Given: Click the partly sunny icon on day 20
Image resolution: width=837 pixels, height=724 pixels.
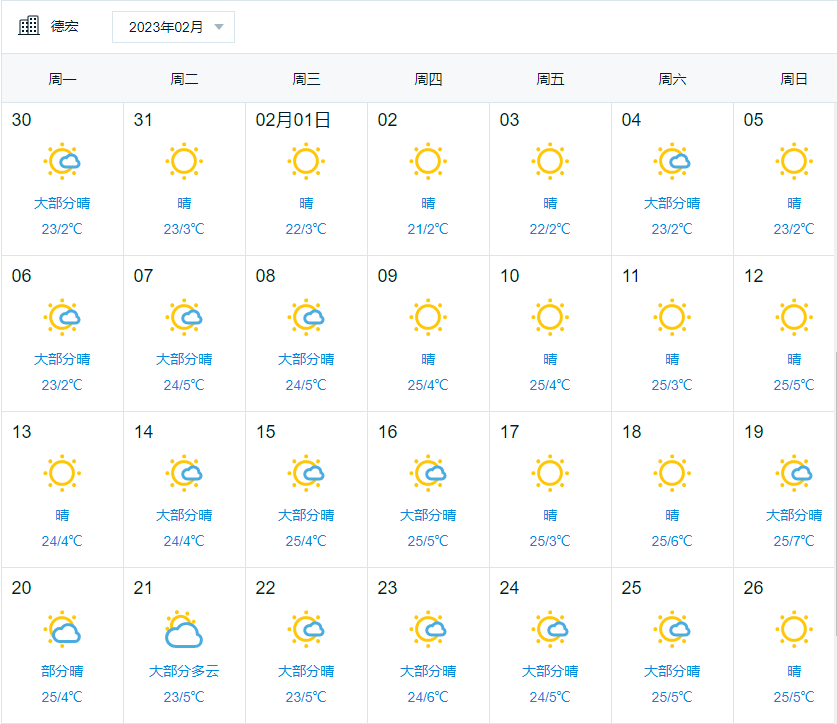Looking at the screenshot, I should click(62, 630).
